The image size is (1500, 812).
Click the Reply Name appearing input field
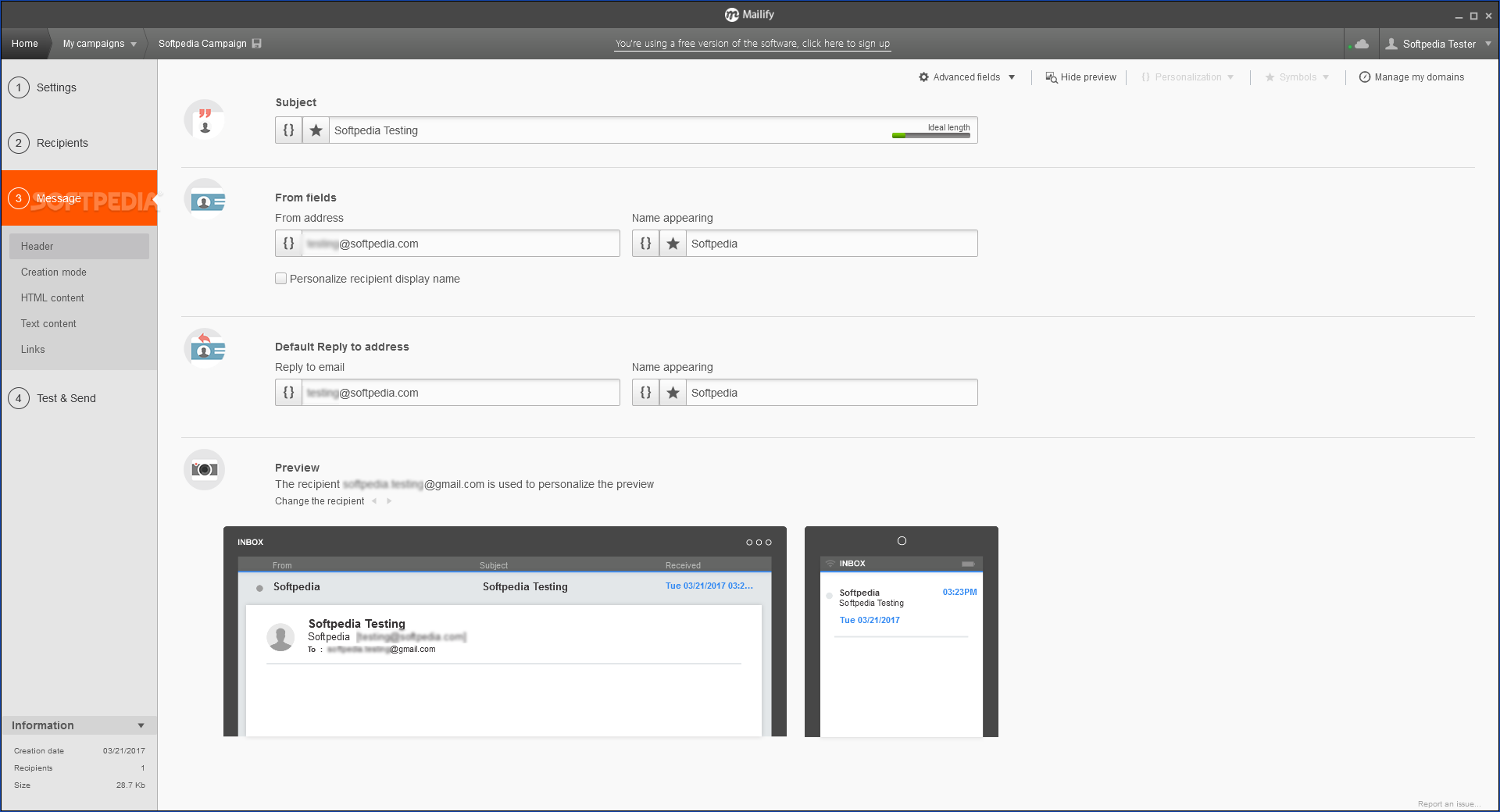click(832, 393)
